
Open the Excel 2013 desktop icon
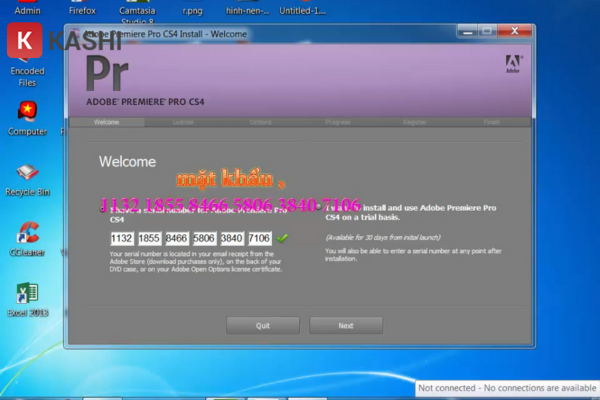(x=28, y=295)
